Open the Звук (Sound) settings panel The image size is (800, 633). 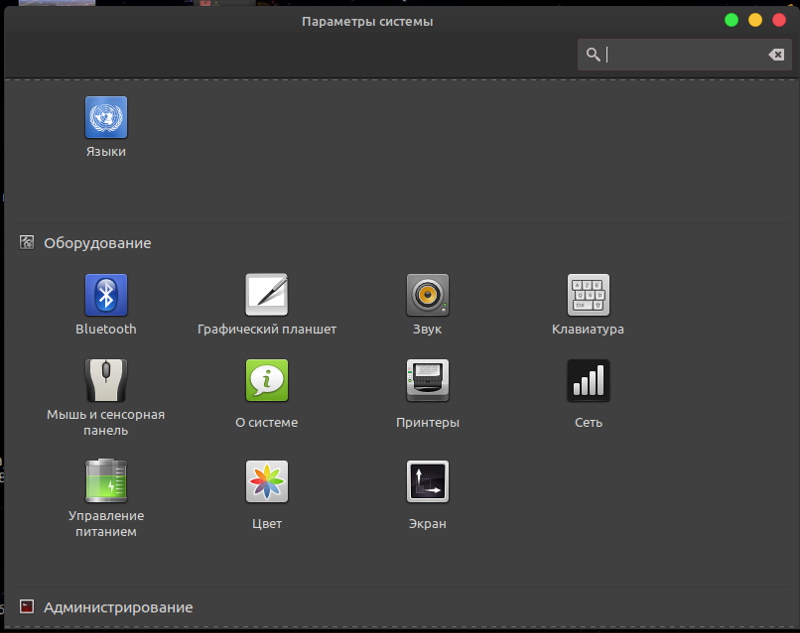(427, 296)
